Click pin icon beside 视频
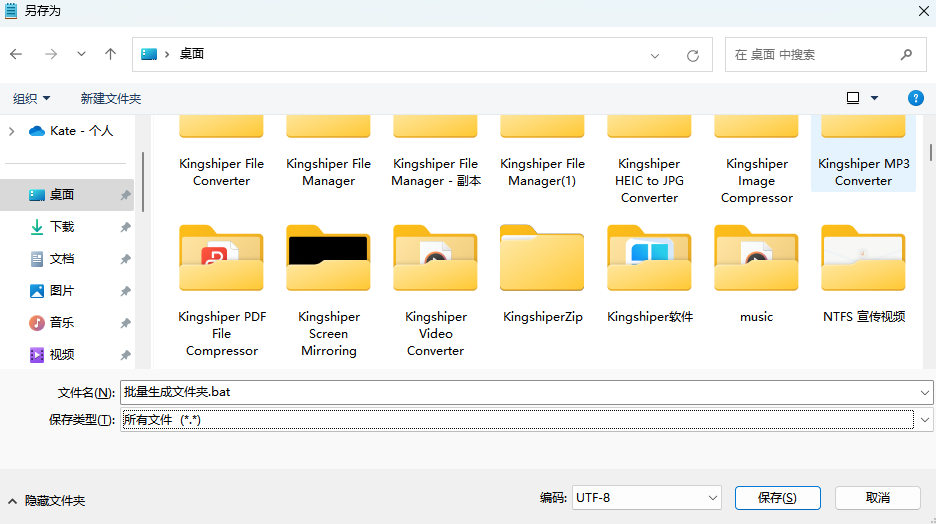 click(x=125, y=356)
